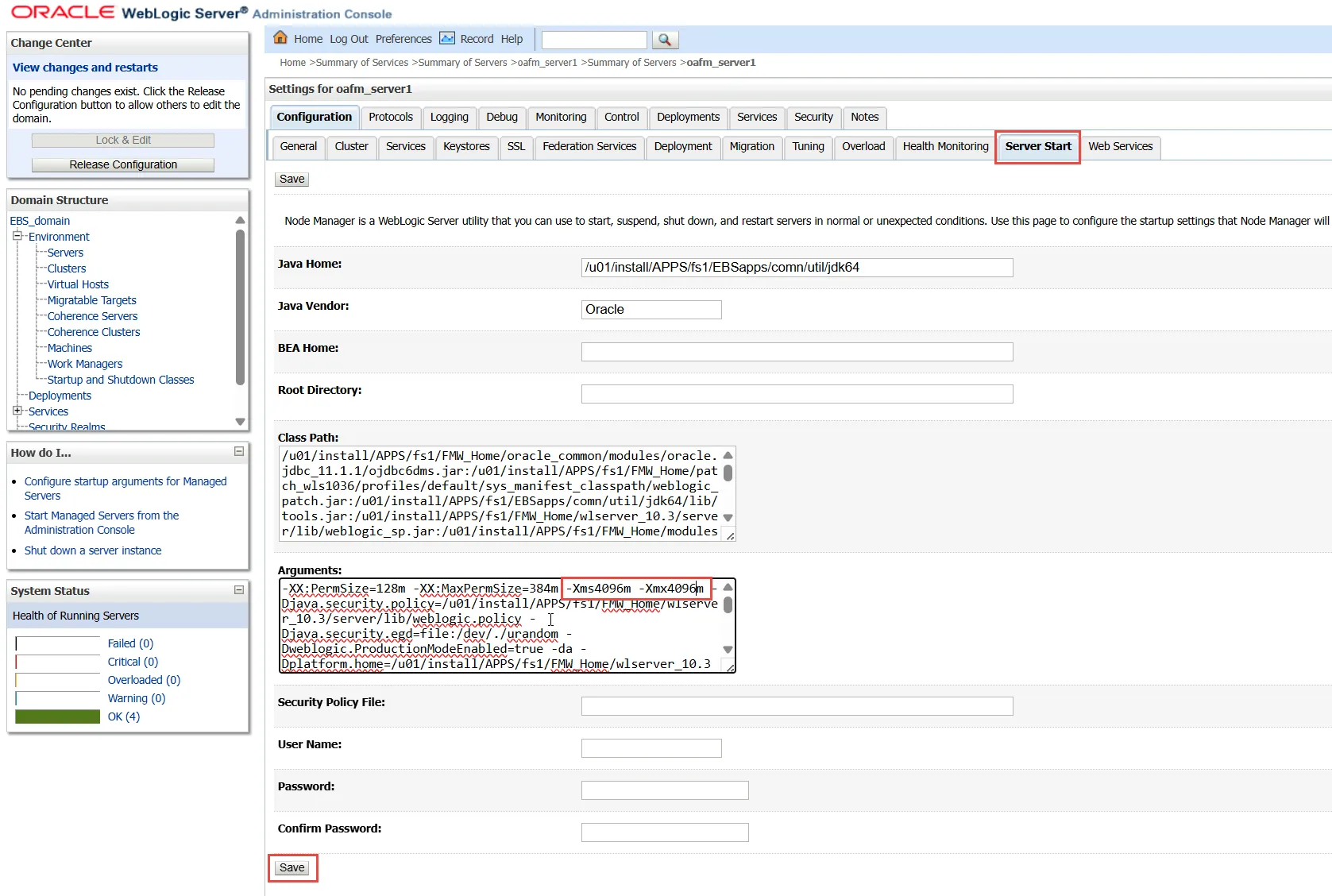Click the Home house icon in toolbar
This screenshot has height=896, width=1332.
point(280,38)
